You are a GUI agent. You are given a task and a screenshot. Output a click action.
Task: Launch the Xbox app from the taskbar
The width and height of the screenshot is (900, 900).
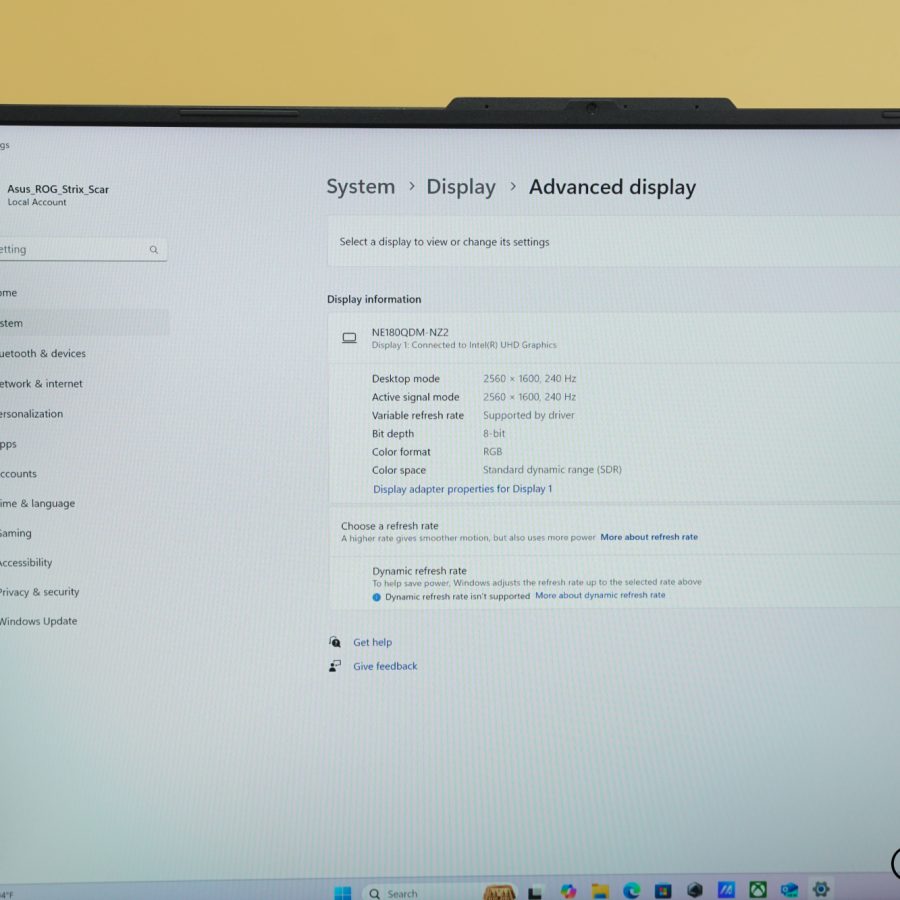click(758, 889)
